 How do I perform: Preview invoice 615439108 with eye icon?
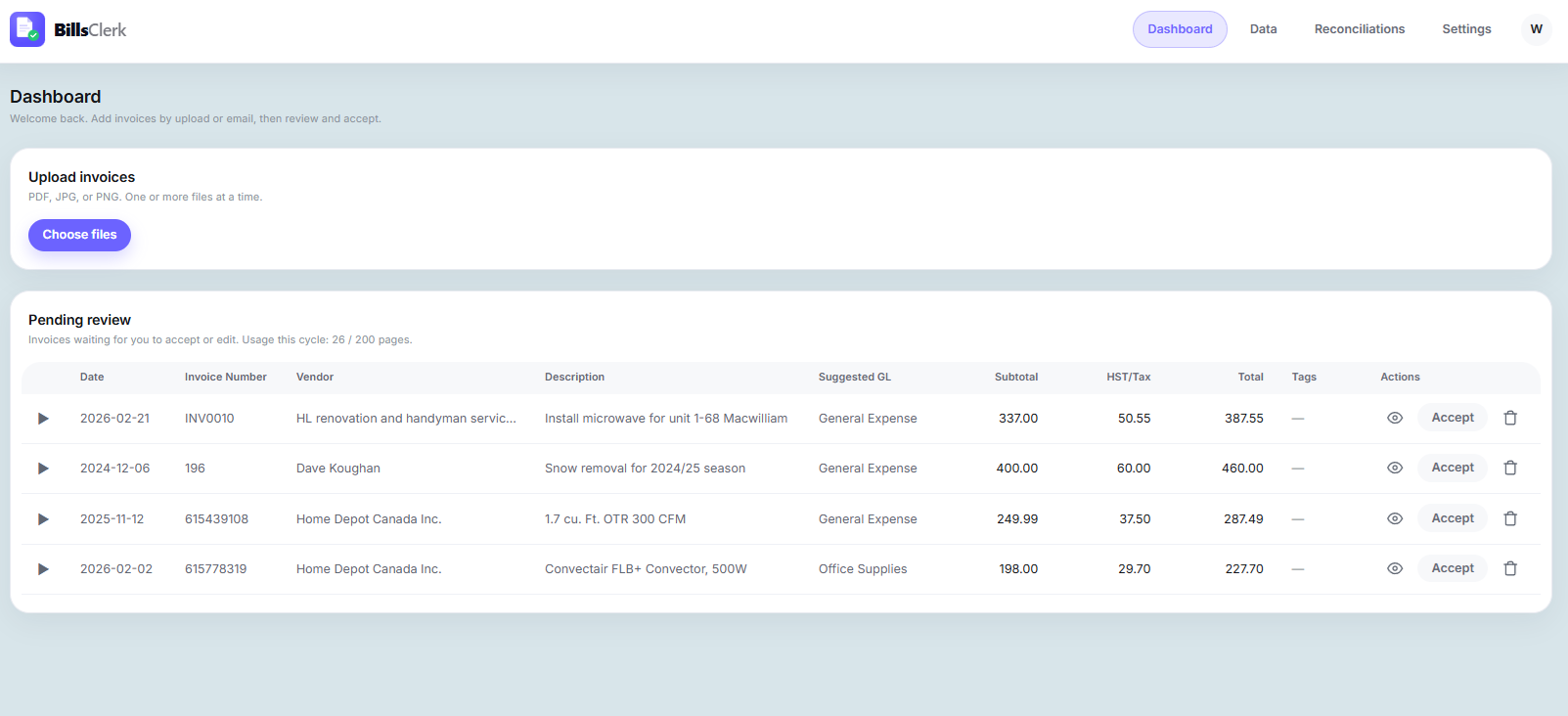tap(1395, 518)
